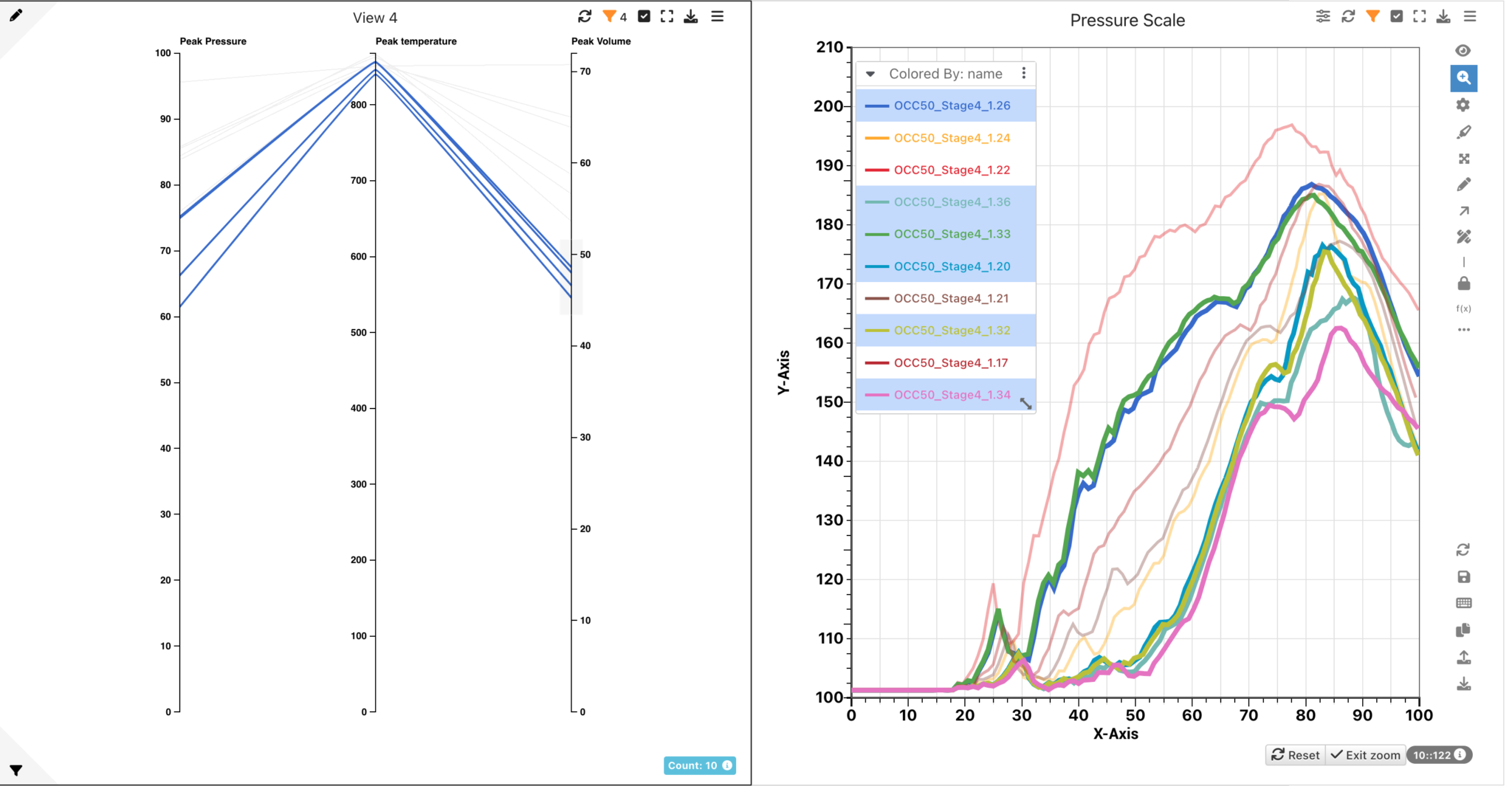Toggle the checked-box icon on Pressure Scale toolbar

pos(1396,15)
